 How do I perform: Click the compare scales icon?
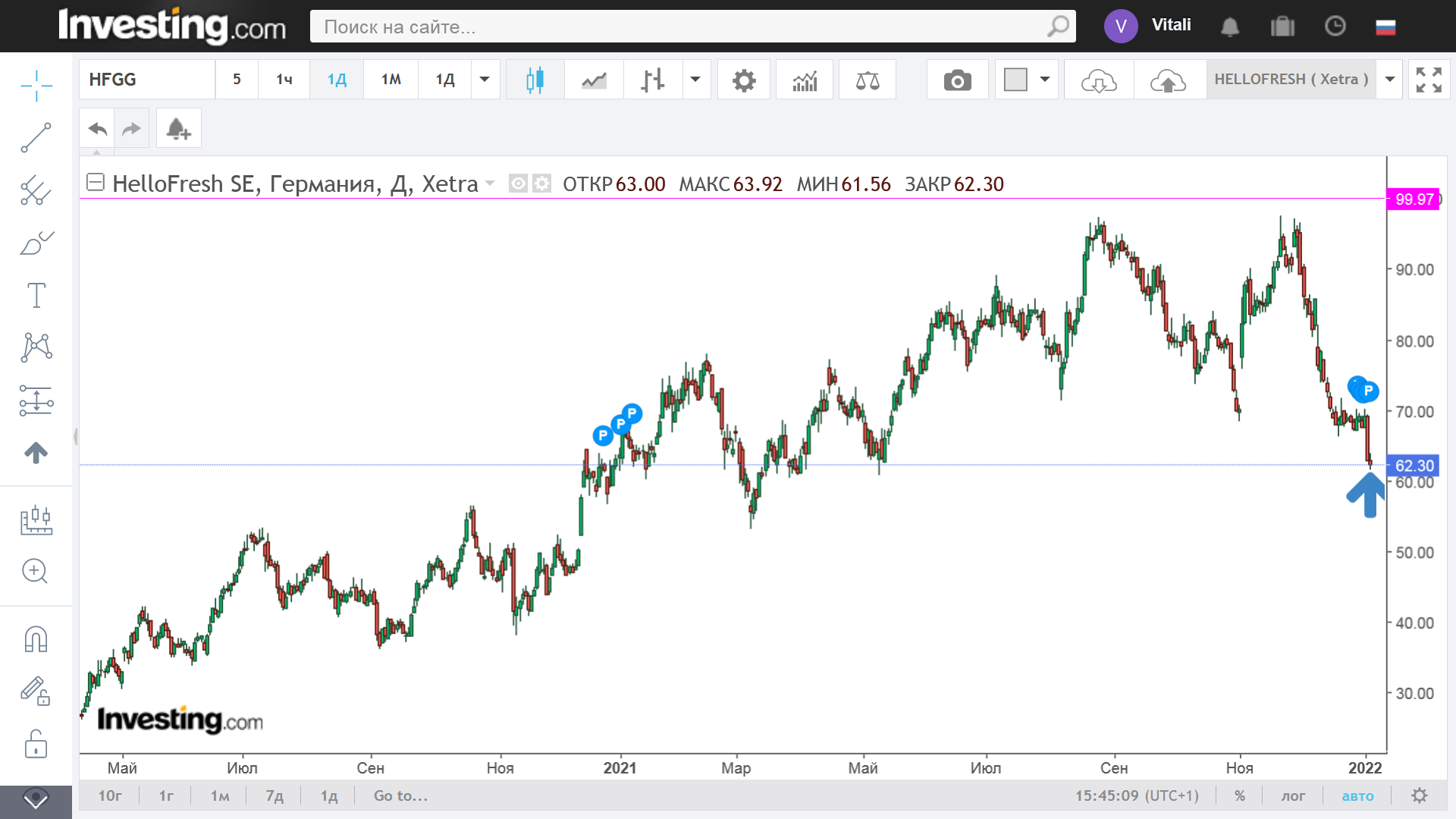point(867,80)
